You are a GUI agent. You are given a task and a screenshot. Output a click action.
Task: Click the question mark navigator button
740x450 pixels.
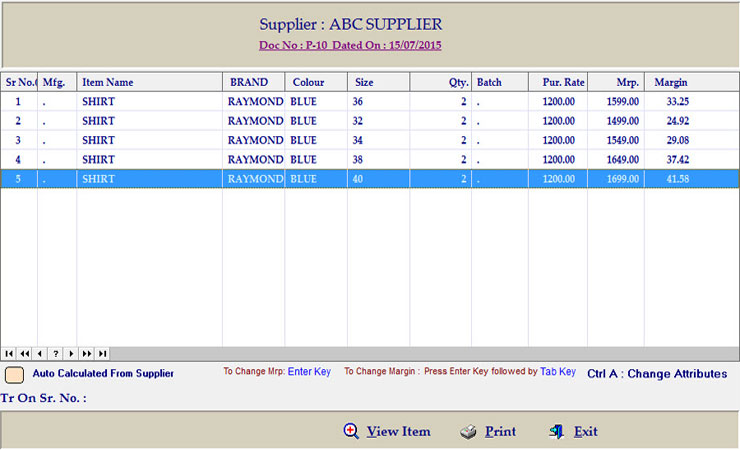tap(56, 353)
